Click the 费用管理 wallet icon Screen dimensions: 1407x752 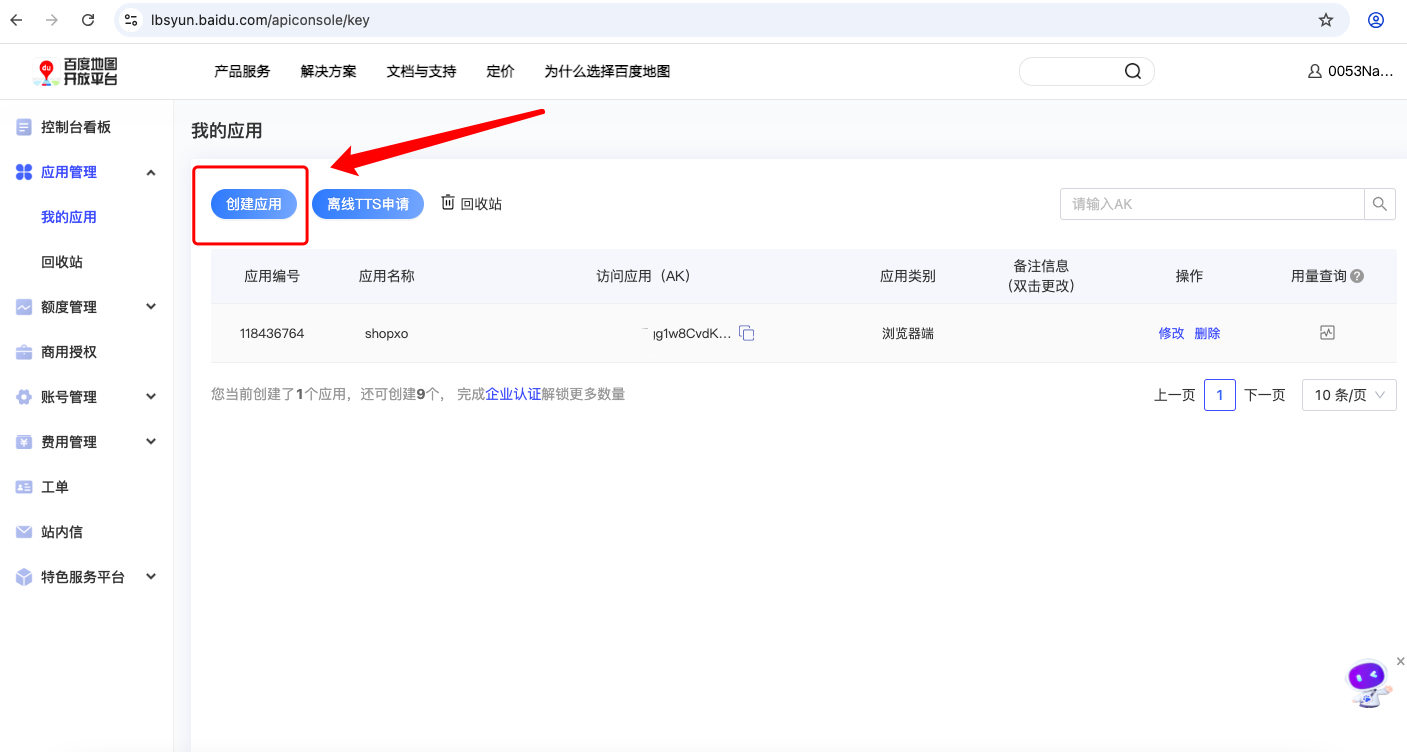pyautogui.click(x=24, y=442)
